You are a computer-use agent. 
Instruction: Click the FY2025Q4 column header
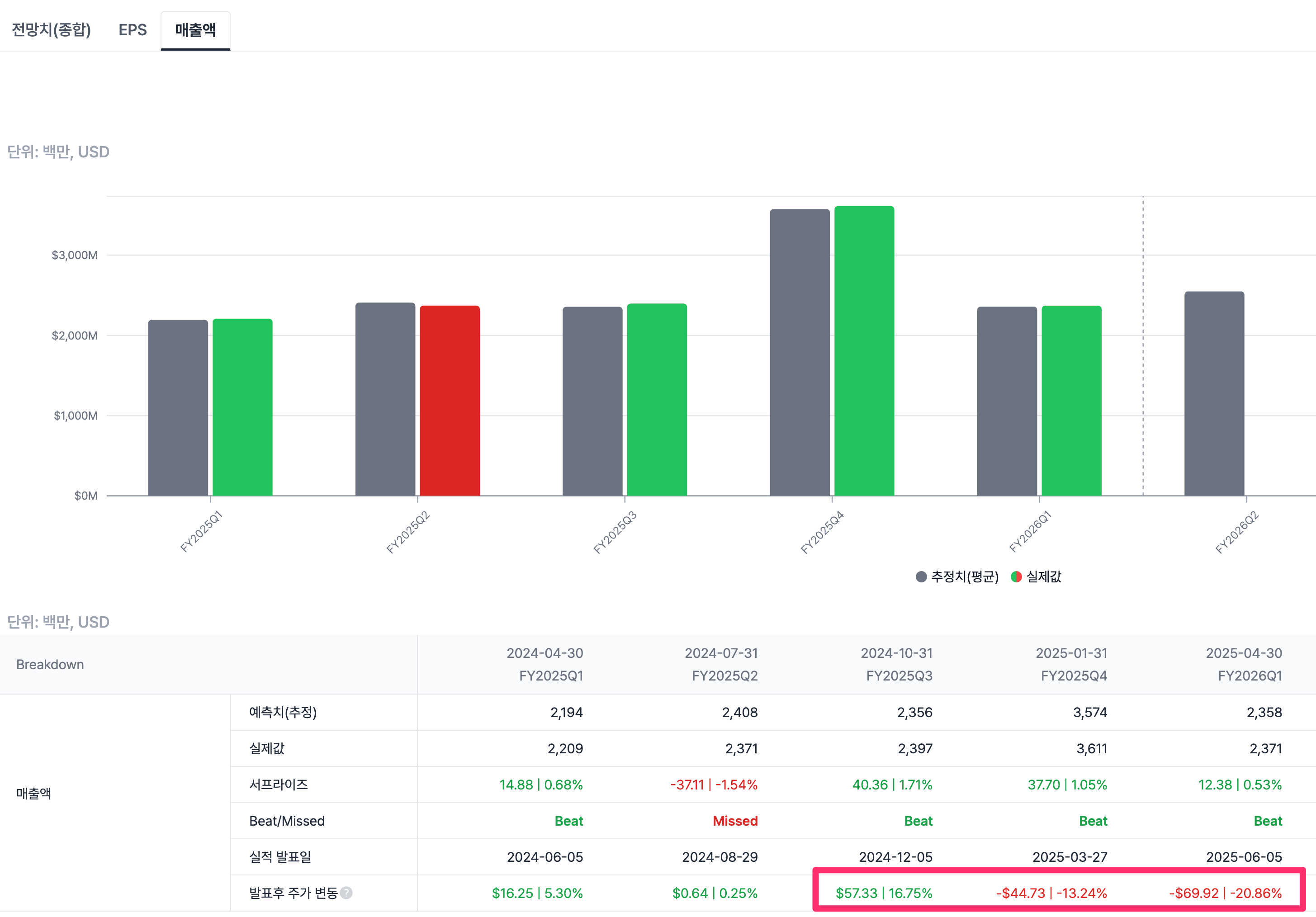(1073, 676)
